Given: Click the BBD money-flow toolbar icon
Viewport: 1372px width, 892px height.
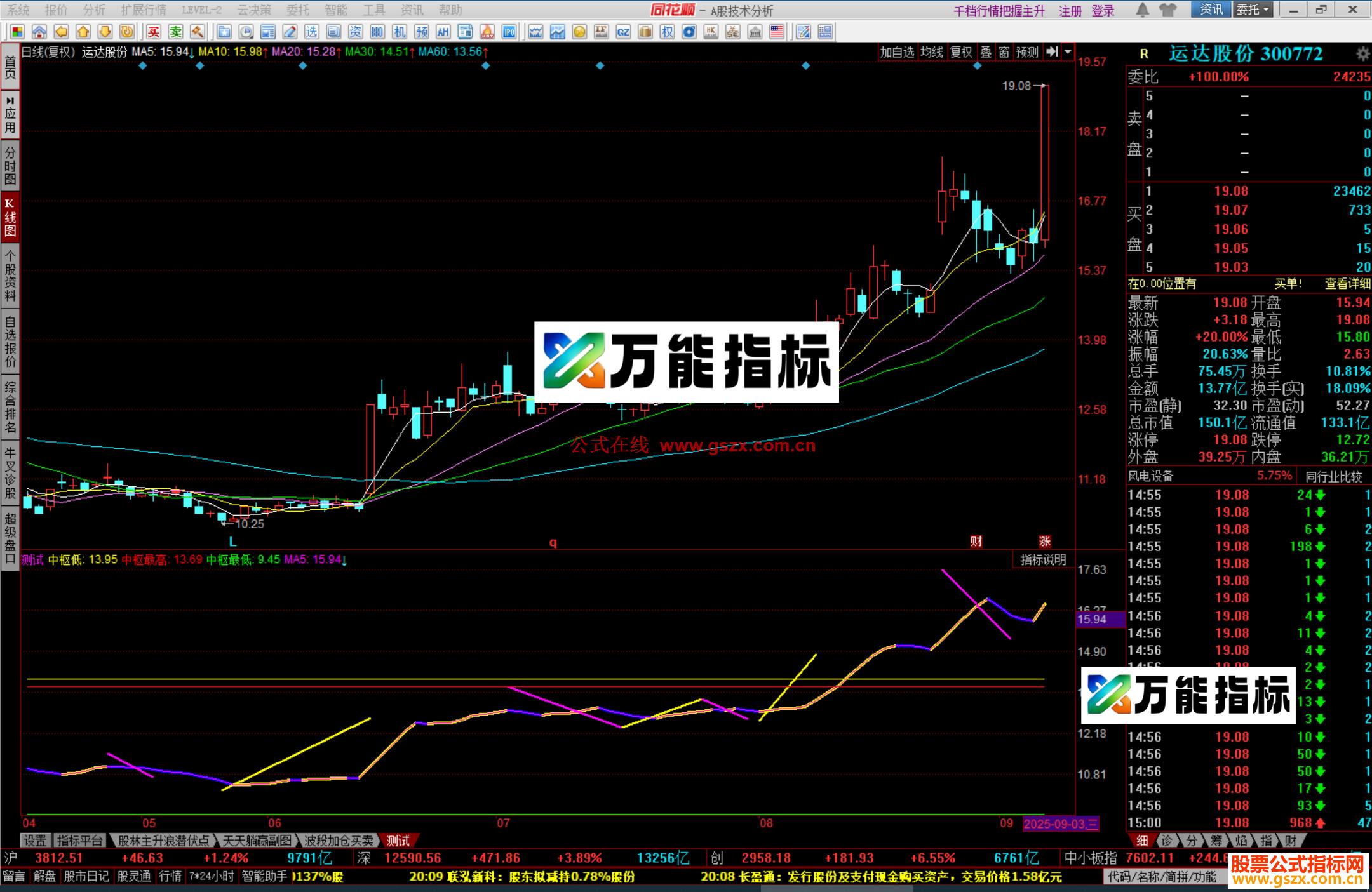Looking at the screenshot, I should pos(377,32).
